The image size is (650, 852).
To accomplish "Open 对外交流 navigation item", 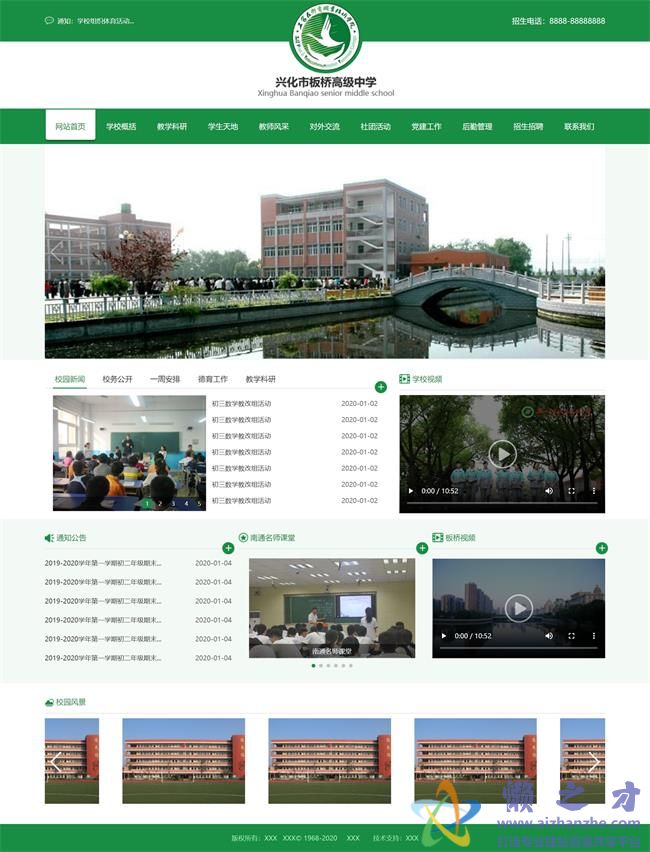I will click(x=324, y=126).
